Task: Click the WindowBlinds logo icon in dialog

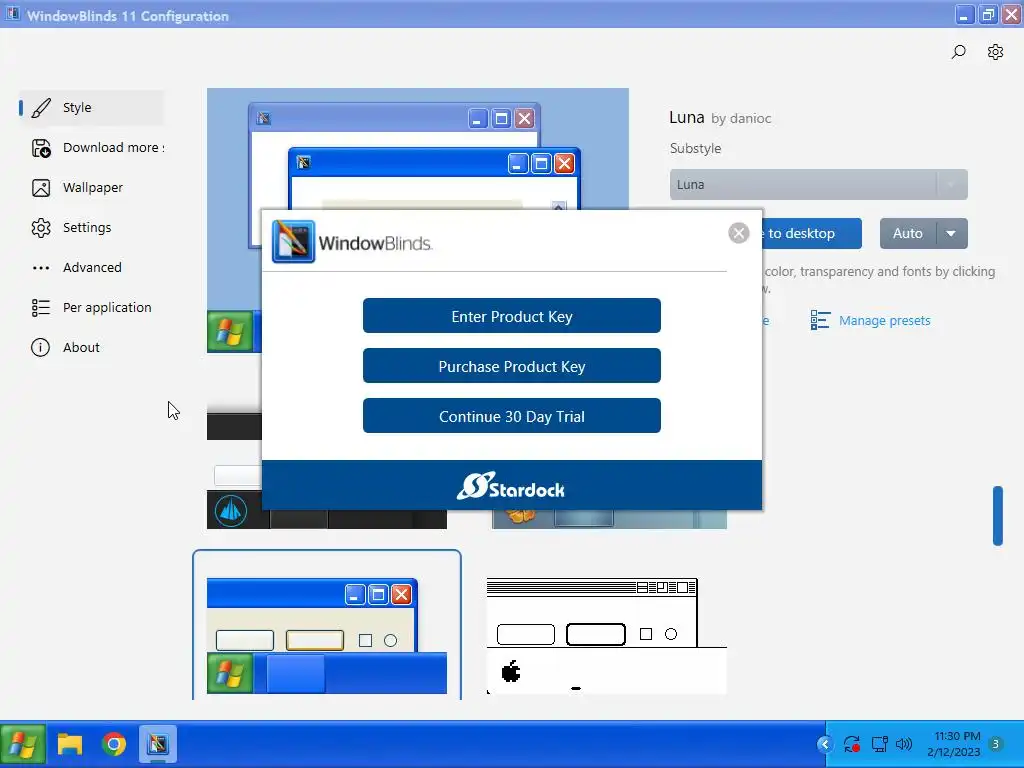Action: coord(293,242)
